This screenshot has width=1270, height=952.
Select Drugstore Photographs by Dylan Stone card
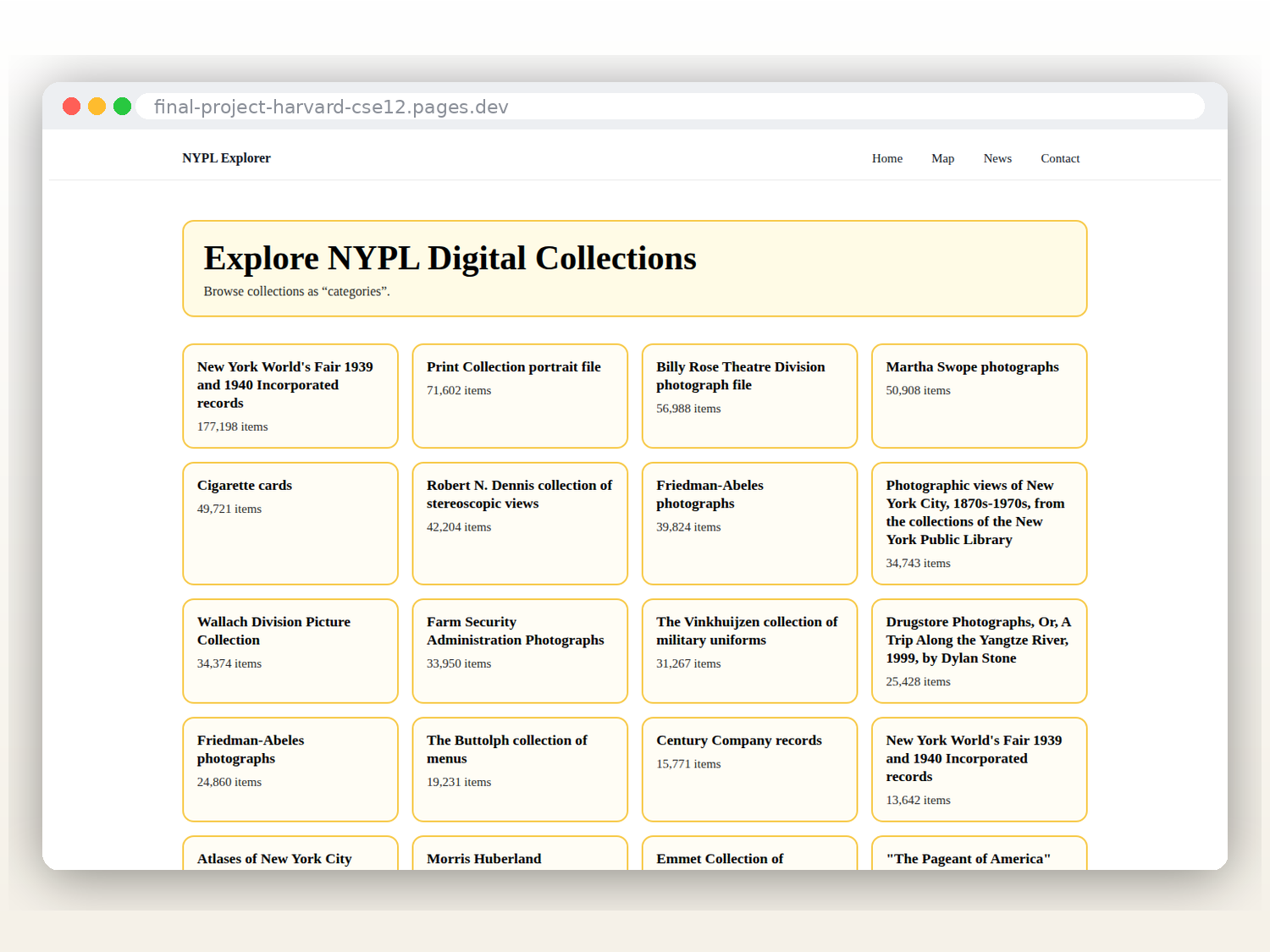click(979, 651)
